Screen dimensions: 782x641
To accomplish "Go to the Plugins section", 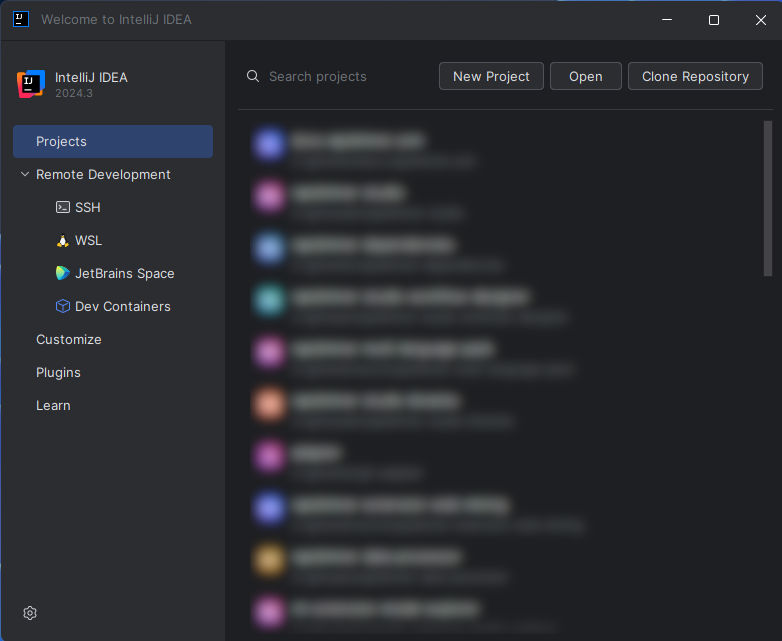I will [x=58, y=373].
